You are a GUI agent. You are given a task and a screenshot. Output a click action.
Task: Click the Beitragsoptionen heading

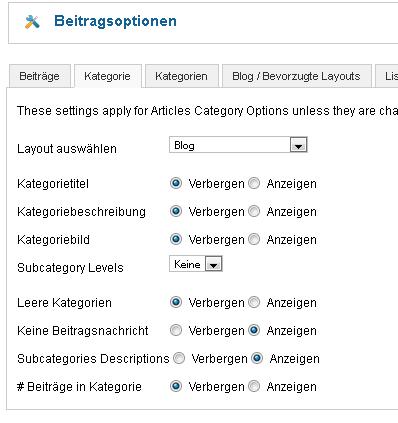click(x=115, y=21)
